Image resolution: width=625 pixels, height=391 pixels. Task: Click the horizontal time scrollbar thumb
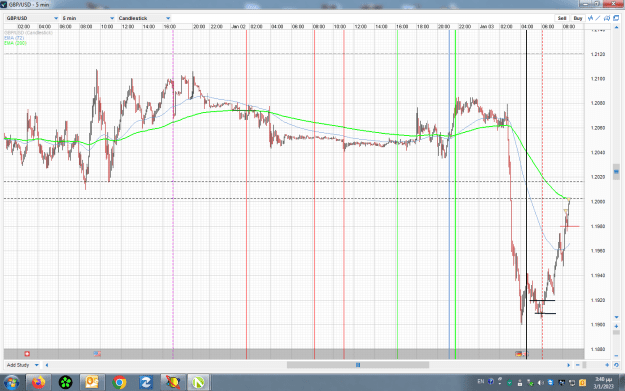tap(358, 365)
